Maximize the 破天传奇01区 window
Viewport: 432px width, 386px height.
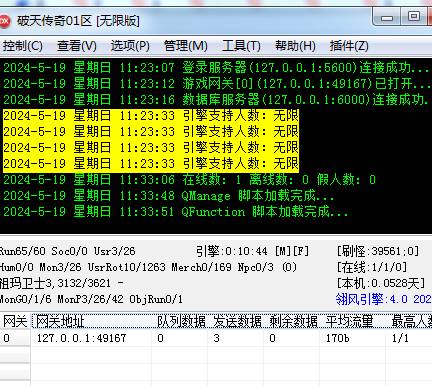414,17
